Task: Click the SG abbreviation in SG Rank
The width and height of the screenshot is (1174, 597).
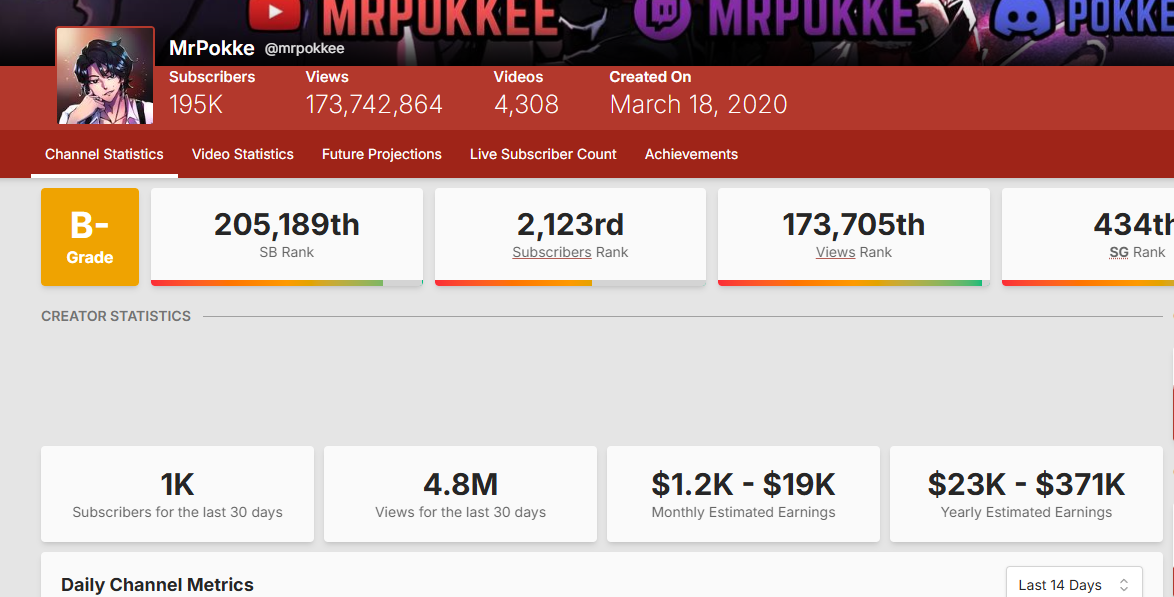Action: click(1119, 252)
